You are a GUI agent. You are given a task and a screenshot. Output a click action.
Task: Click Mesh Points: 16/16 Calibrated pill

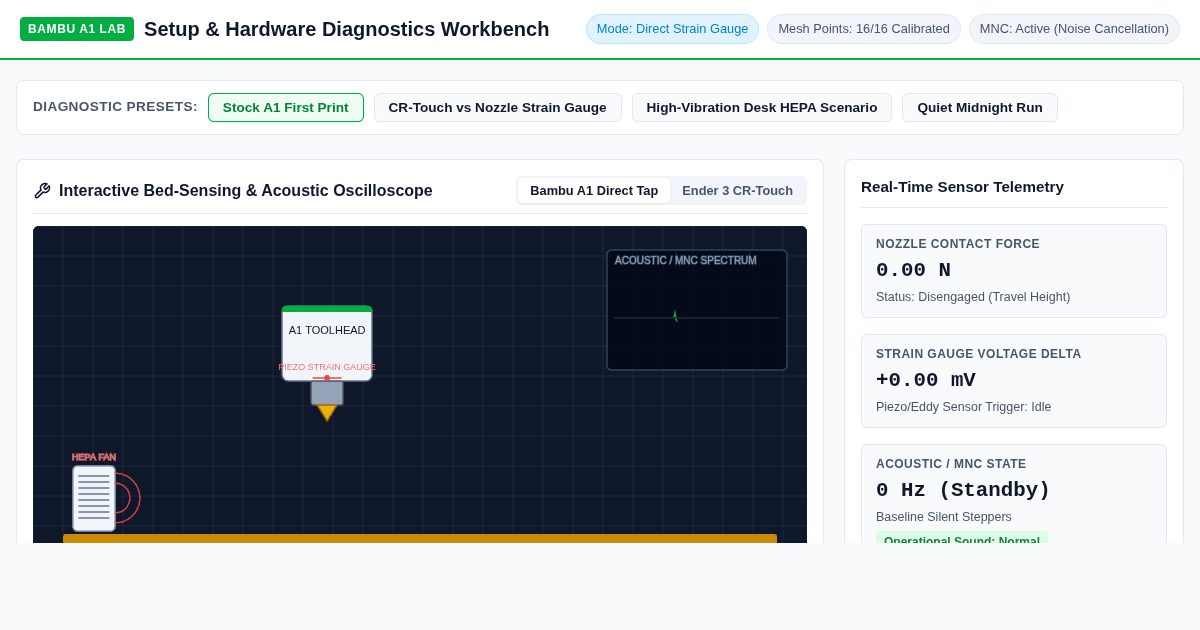864,29
